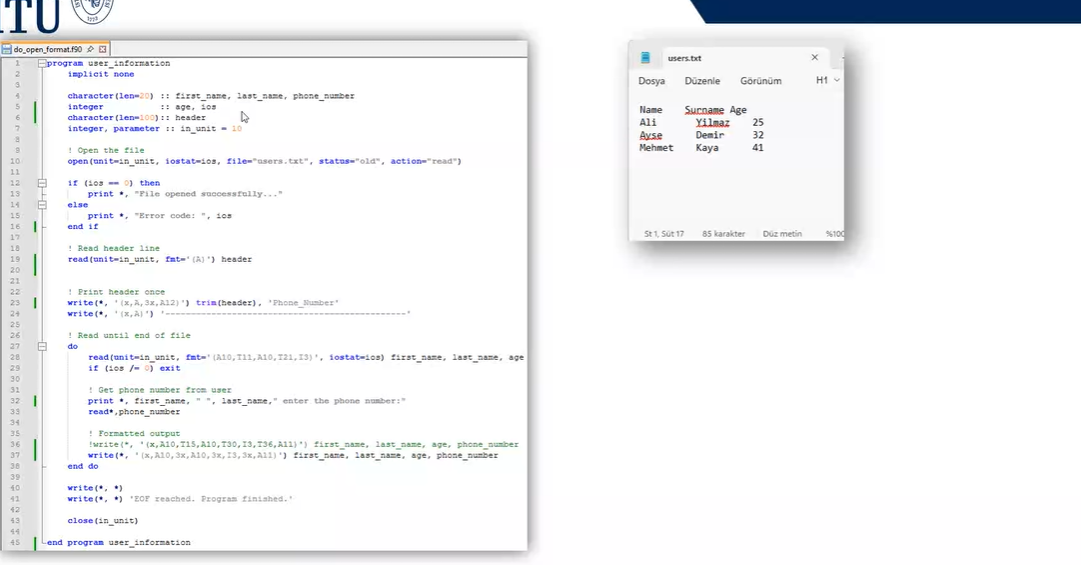Click the notepad icon in users.txt window
This screenshot has width=1081, height=565.
tap(645, 58)
